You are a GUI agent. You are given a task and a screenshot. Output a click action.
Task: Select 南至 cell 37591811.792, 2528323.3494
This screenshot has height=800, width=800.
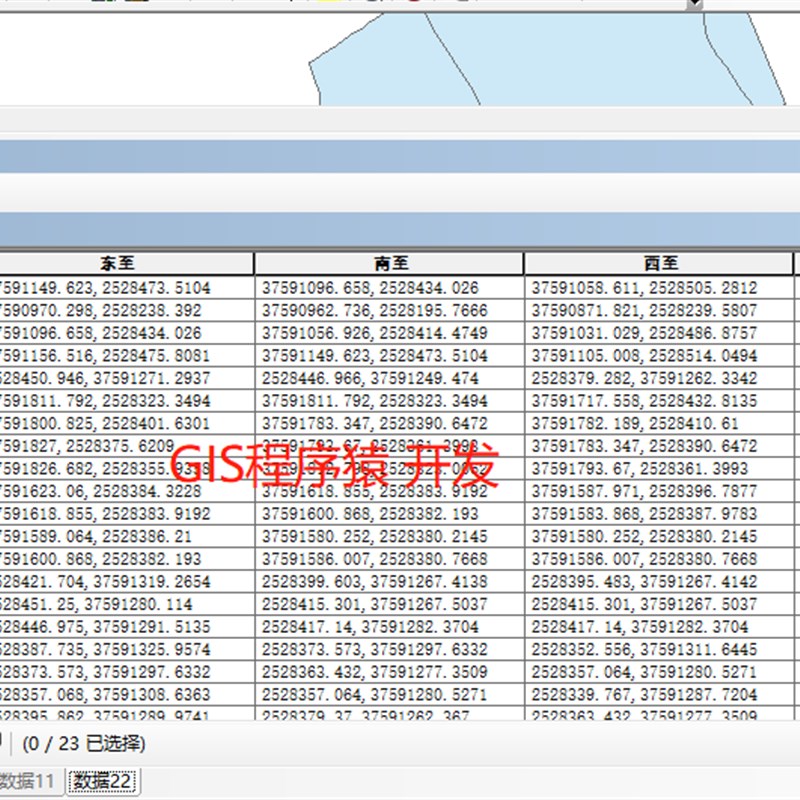coord(390,401)
